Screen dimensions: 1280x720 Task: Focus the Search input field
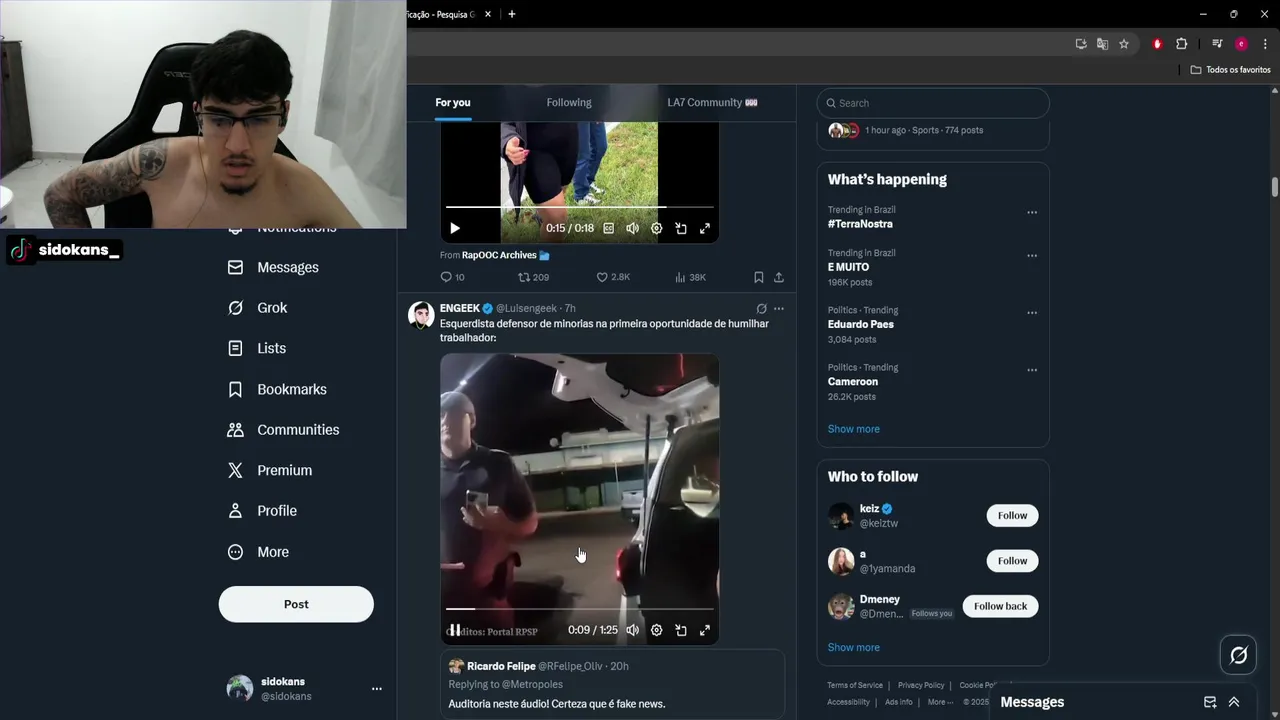tap(933, 103)
